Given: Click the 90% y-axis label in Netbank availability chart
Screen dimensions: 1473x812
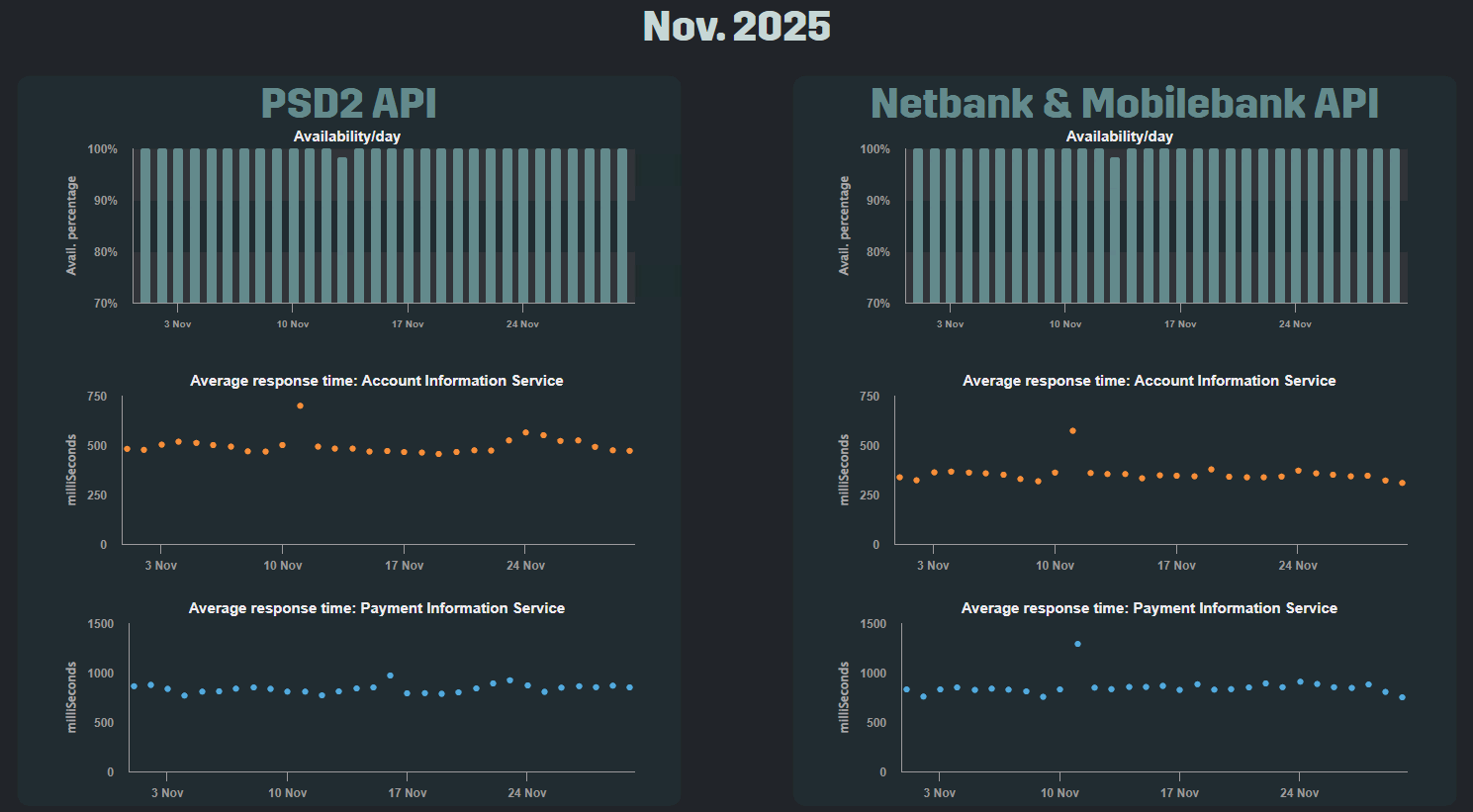Looking at the screenshot, I should click(x=877, y=201).
